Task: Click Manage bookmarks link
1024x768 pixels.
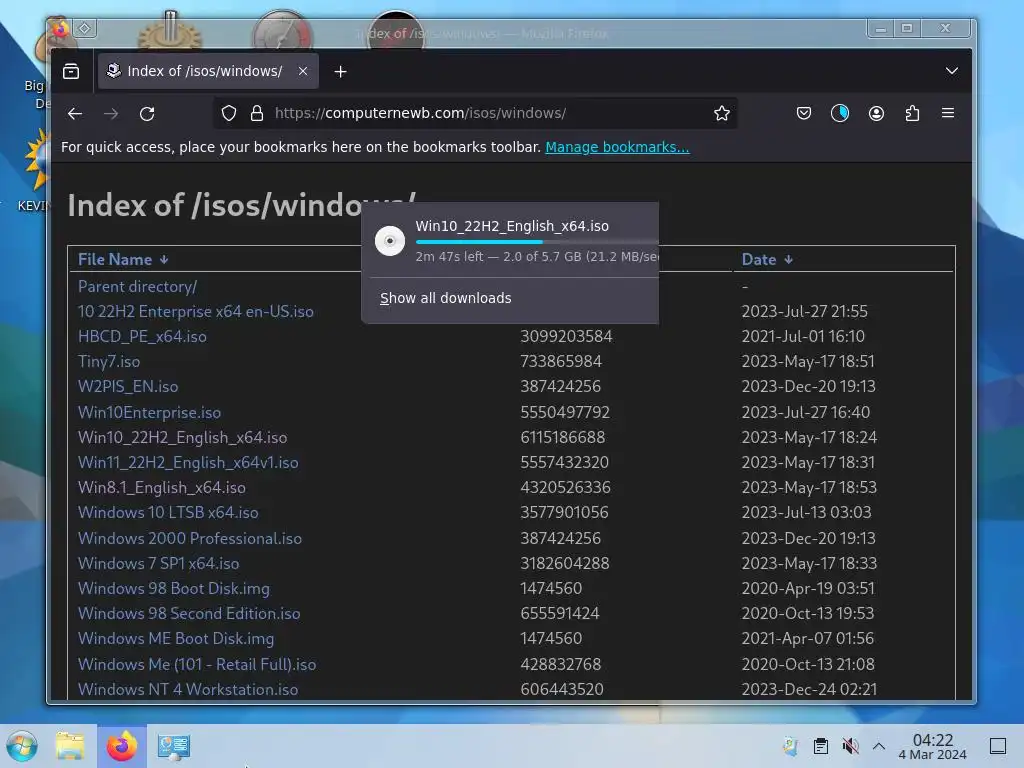Action: [617, 147]
